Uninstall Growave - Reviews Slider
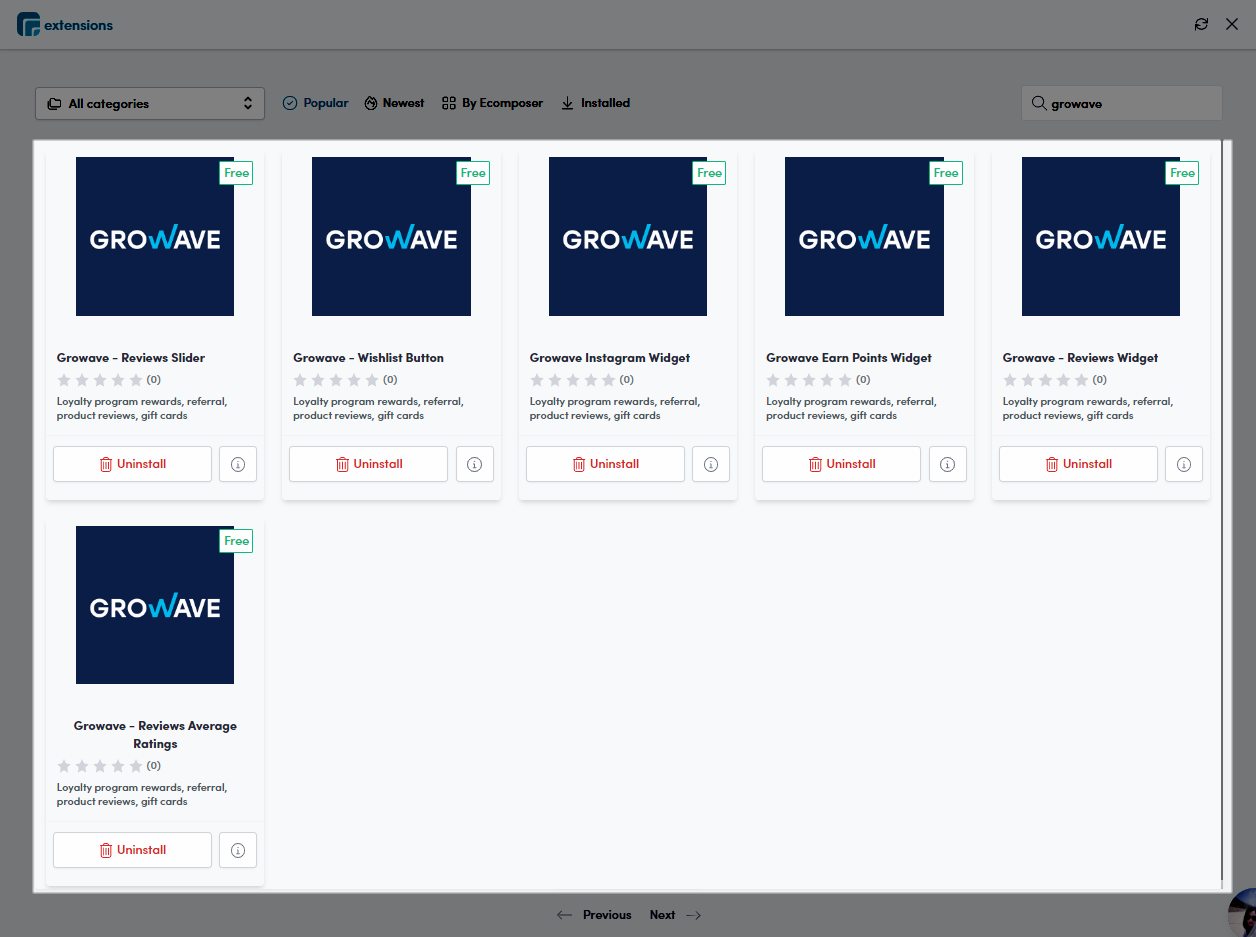Image resolution: width=1256 pixels, height=937 pixels. coord(132,464)
